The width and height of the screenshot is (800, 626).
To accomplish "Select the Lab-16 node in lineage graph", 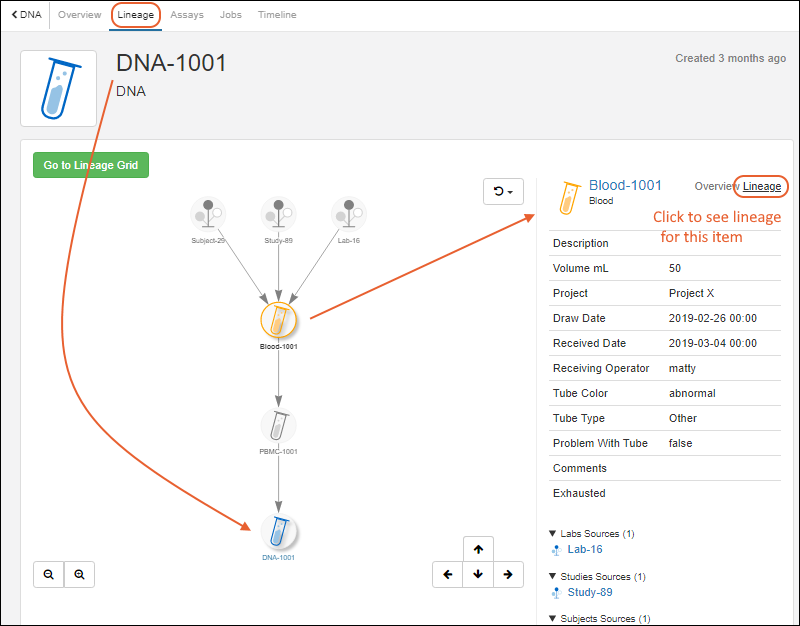I will (348, 214).
